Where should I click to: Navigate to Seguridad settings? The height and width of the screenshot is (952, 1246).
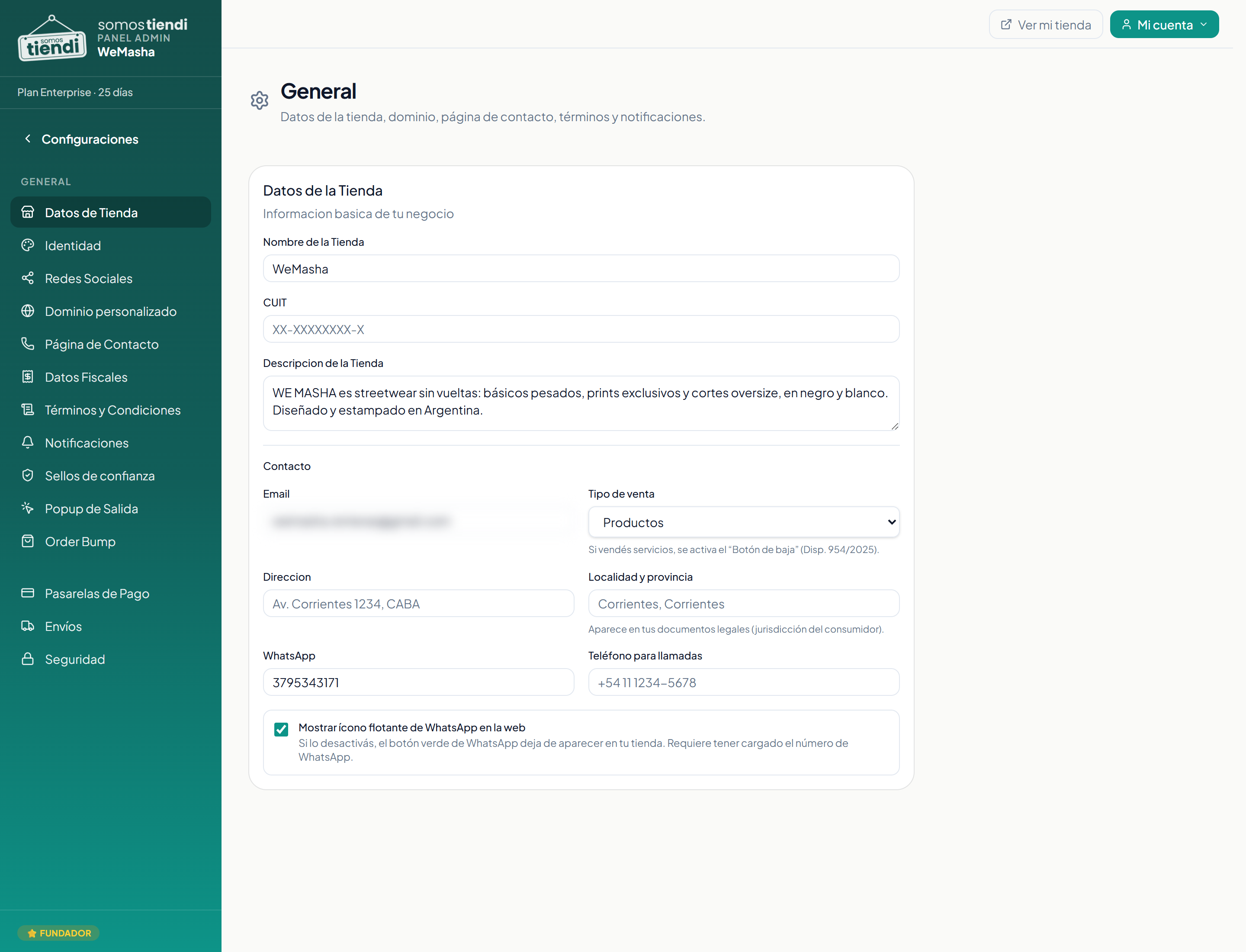pos(111,659)
